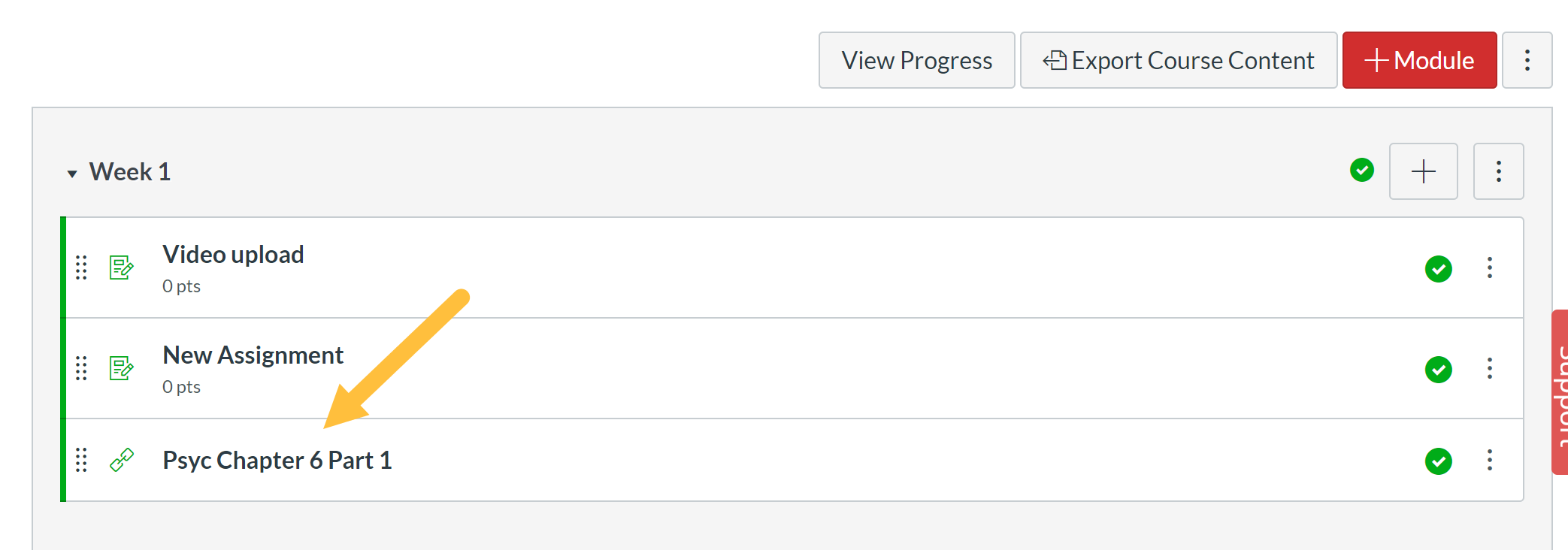Open Psyc Chapter 6 Part 1 options menu
The width and height of the screenshot is (1568, 550).
click(1489, 461)
